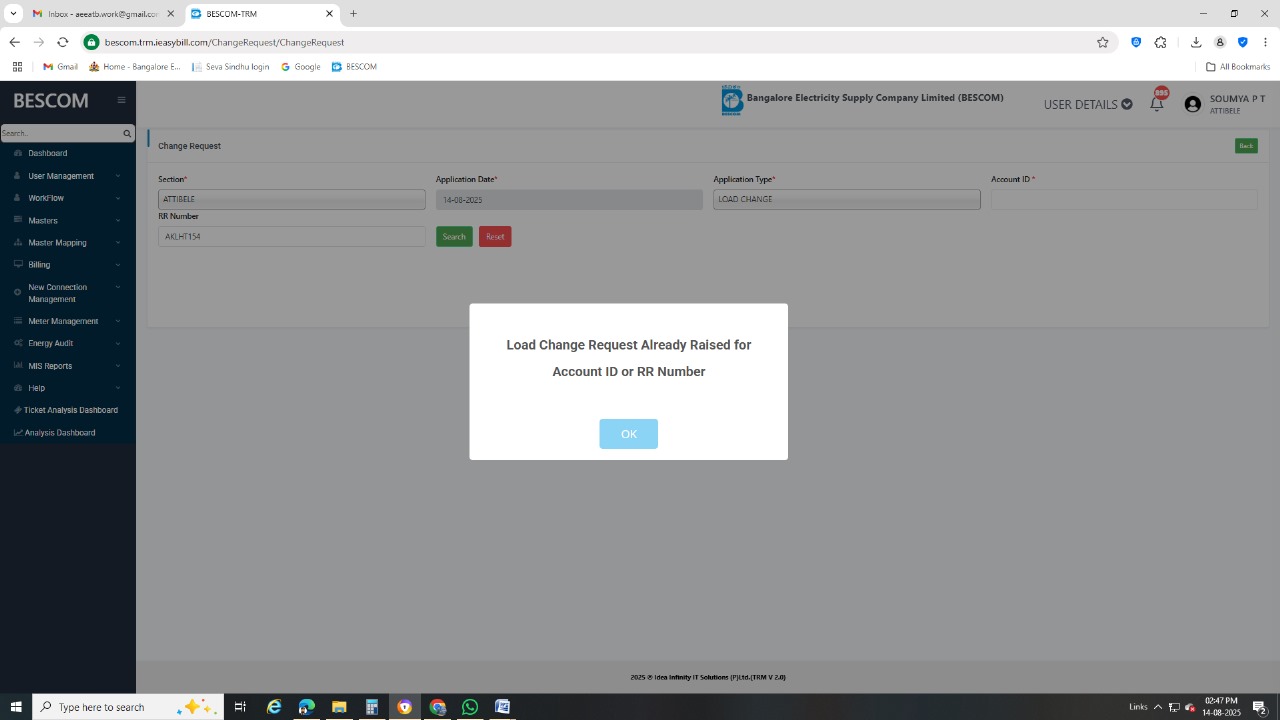Reload the page with refresh icon
Screen dimensions: 1280x720
point(63,42)
